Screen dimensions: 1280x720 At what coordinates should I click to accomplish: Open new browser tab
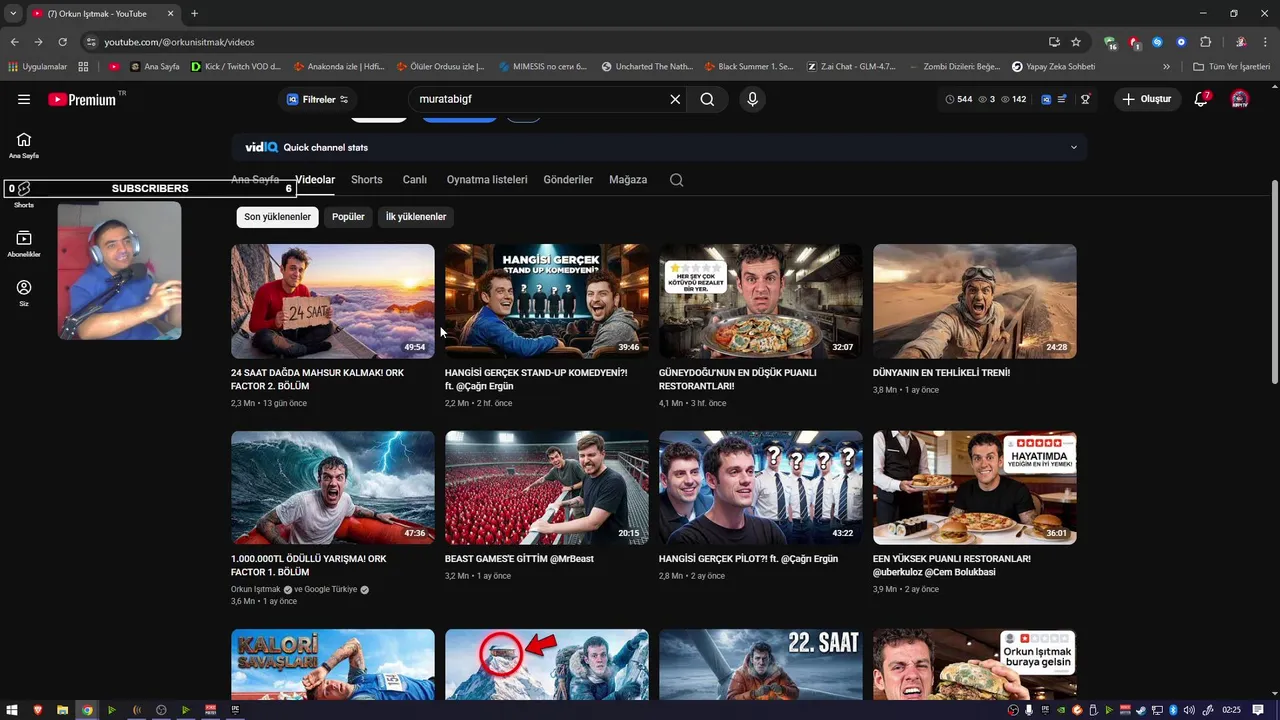(x=194, y=13)
